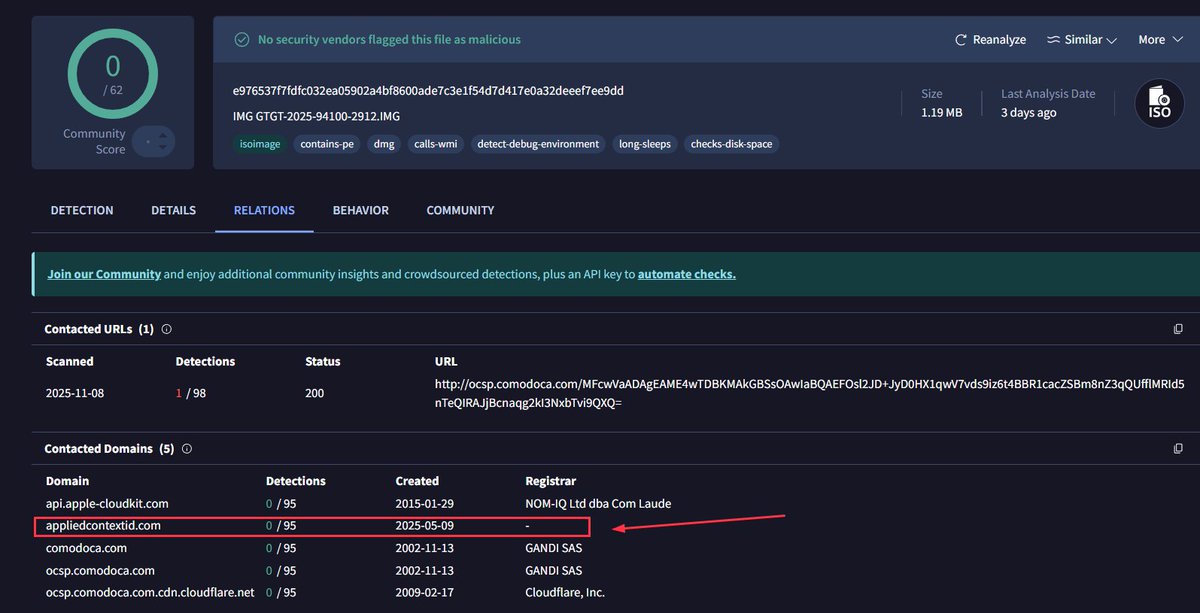This screenshot has width=1200, height=613.
Task: Click status code 200
Action: click(x=315, y=393)
